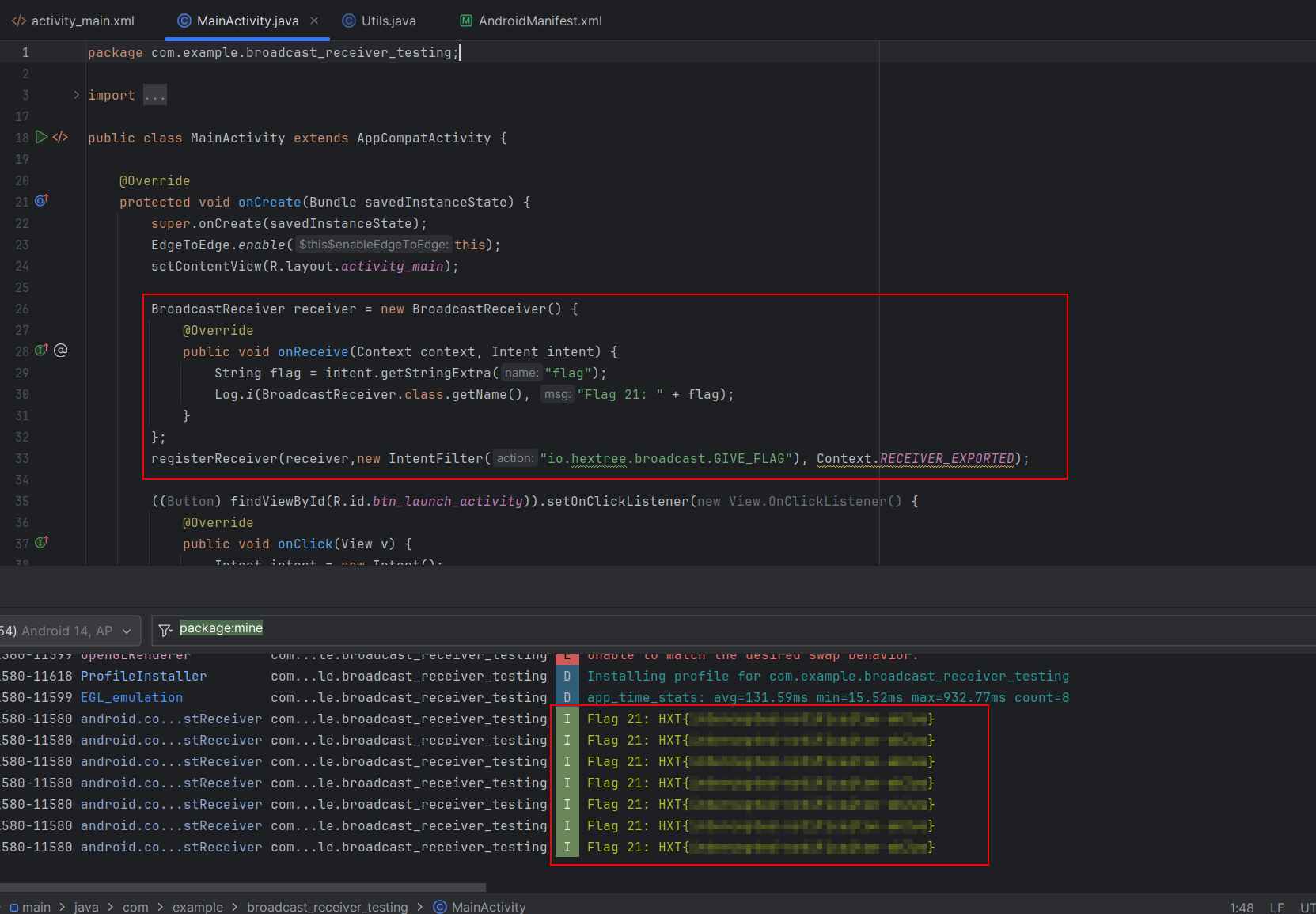1316x914 pixels.
Task: Click the activity_main layout reference
Action: [x=392, y=267]
